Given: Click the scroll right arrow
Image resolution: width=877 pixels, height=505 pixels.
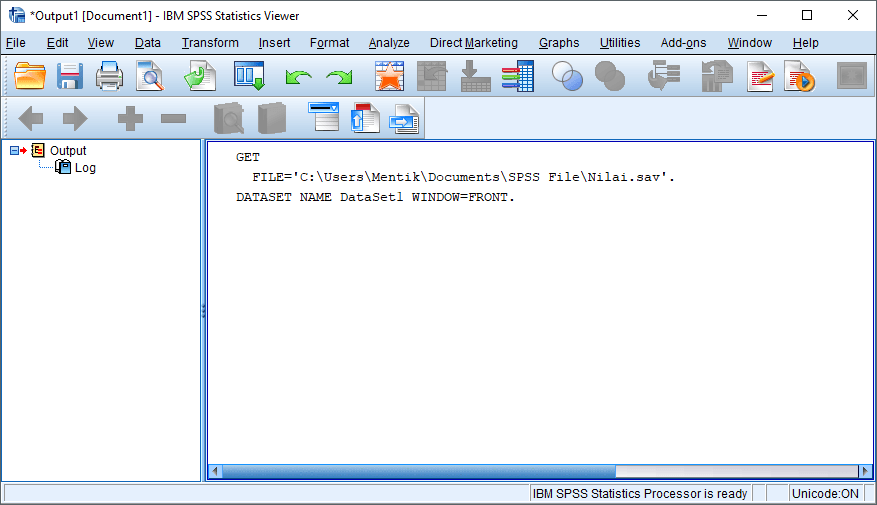Looking at the screenshot, I should [865, 471].
